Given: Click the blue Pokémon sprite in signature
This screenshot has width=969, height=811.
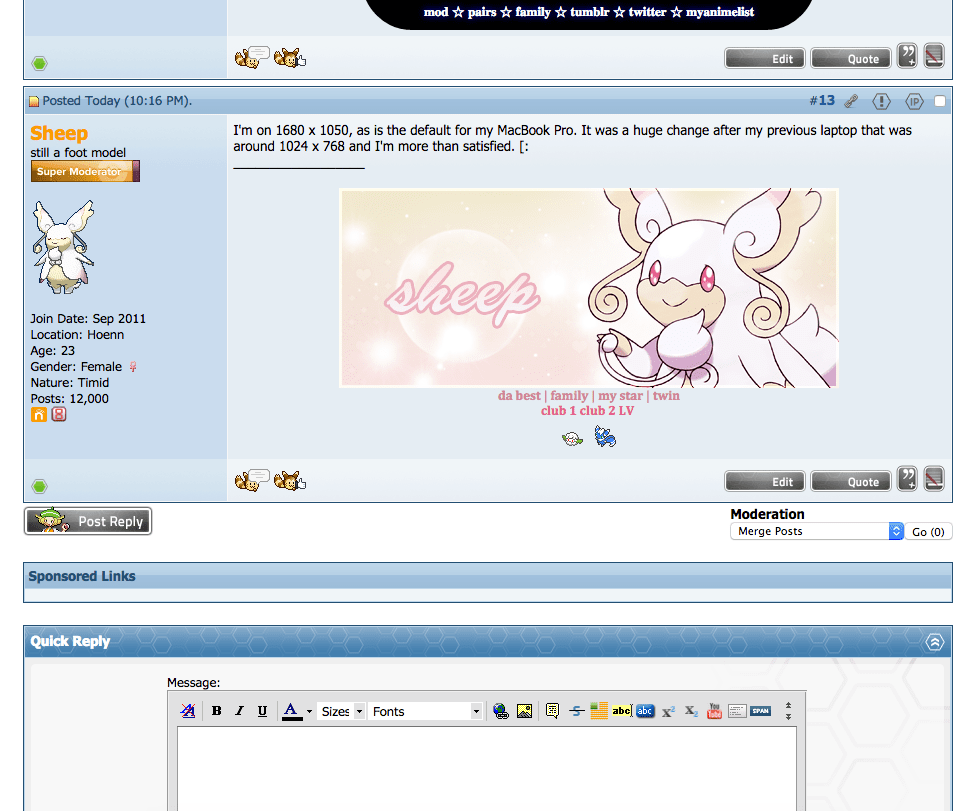Looking at the screenshot, I should pyautogui.click(x=605, y=437).
